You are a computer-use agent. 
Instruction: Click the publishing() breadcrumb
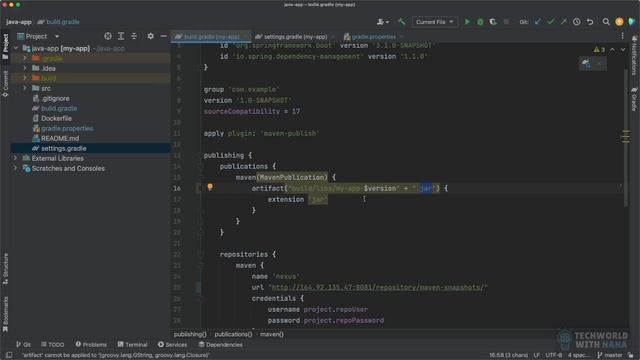(190, 334)
